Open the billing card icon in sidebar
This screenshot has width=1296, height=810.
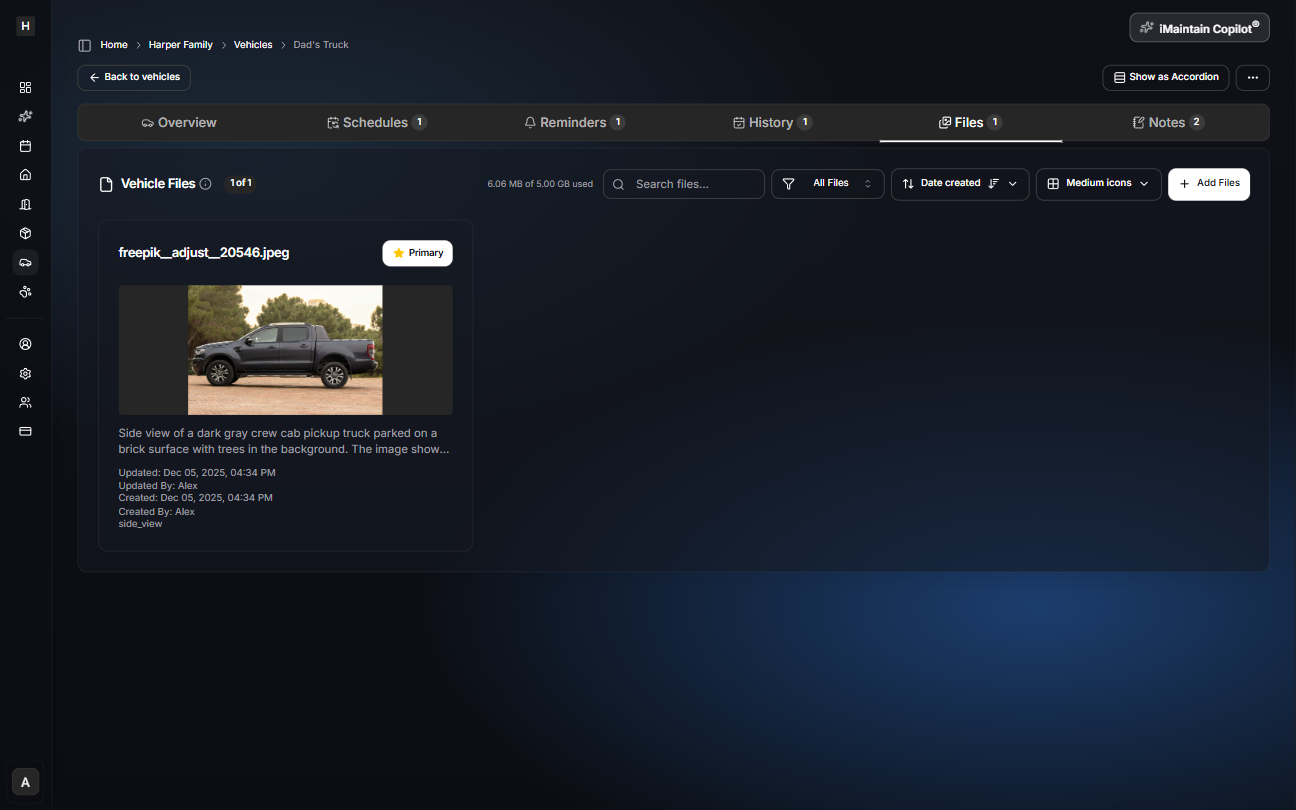pyautogui.click(x=25, y=431)
